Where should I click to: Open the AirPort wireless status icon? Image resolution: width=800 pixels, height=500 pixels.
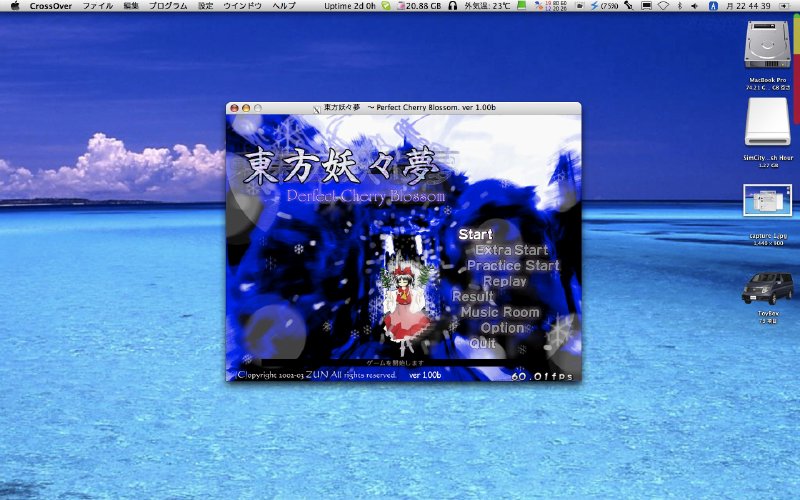[x=663, y=6]
